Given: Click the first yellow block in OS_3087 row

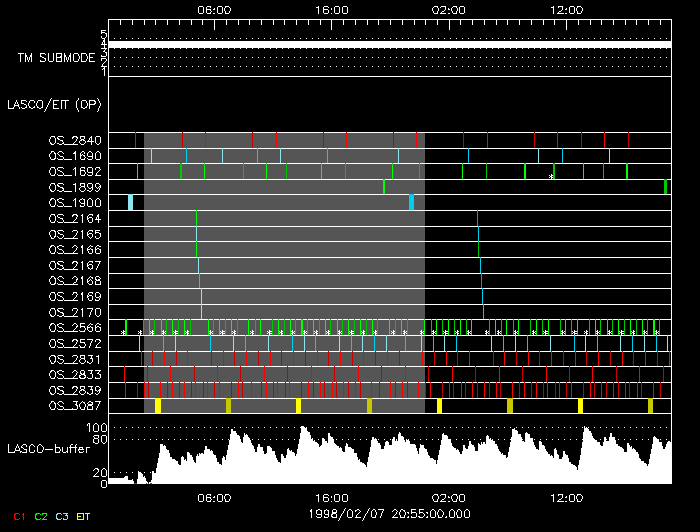Looking at the screenshot, I should click(158, 406).
